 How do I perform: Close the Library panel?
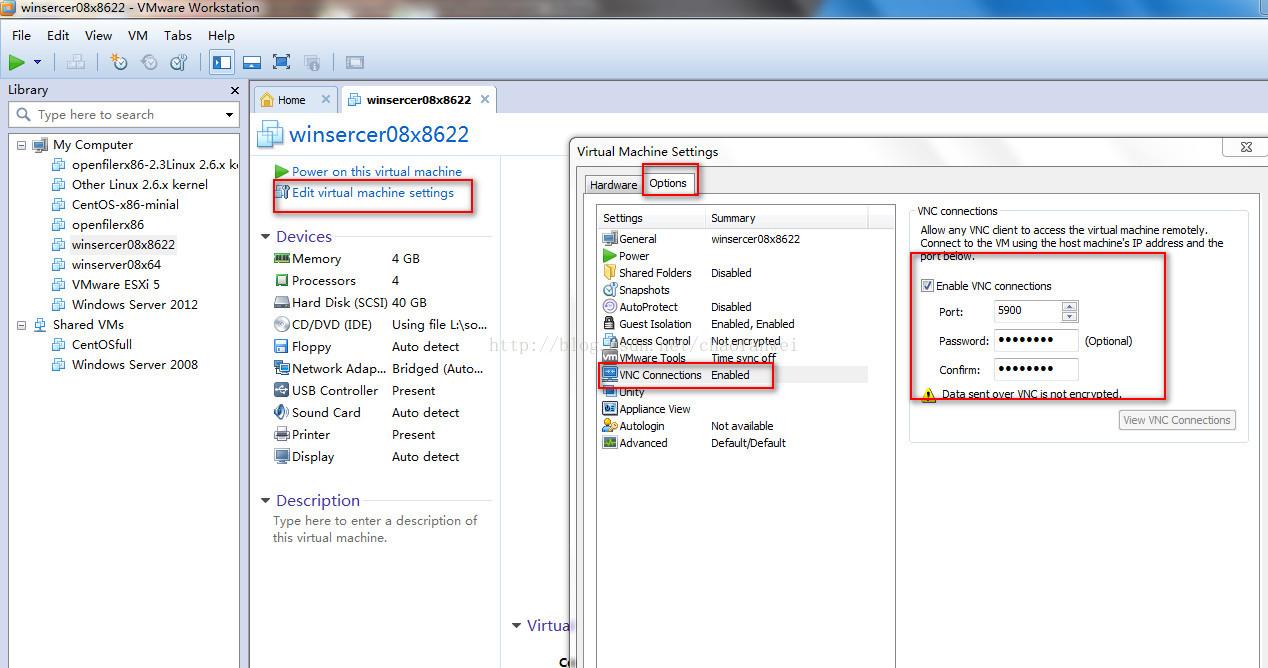click(x=234, y=90)
